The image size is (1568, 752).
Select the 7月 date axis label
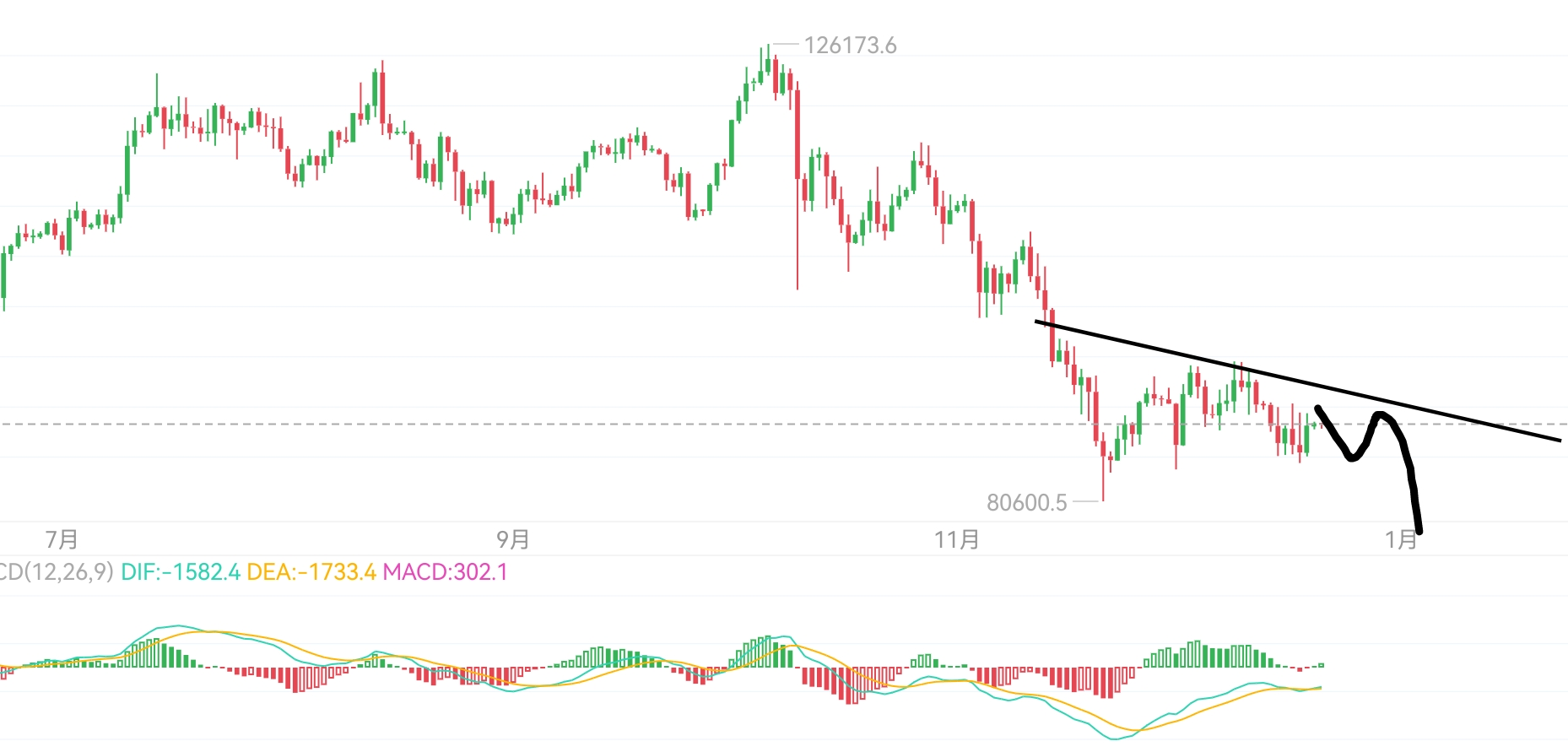62,539
